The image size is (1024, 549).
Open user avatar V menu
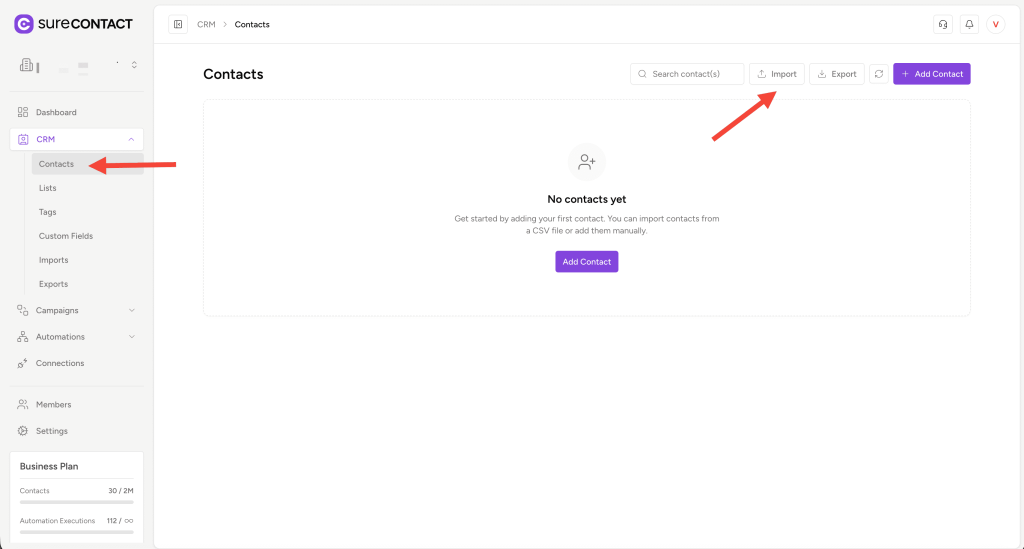coord(995,24)
